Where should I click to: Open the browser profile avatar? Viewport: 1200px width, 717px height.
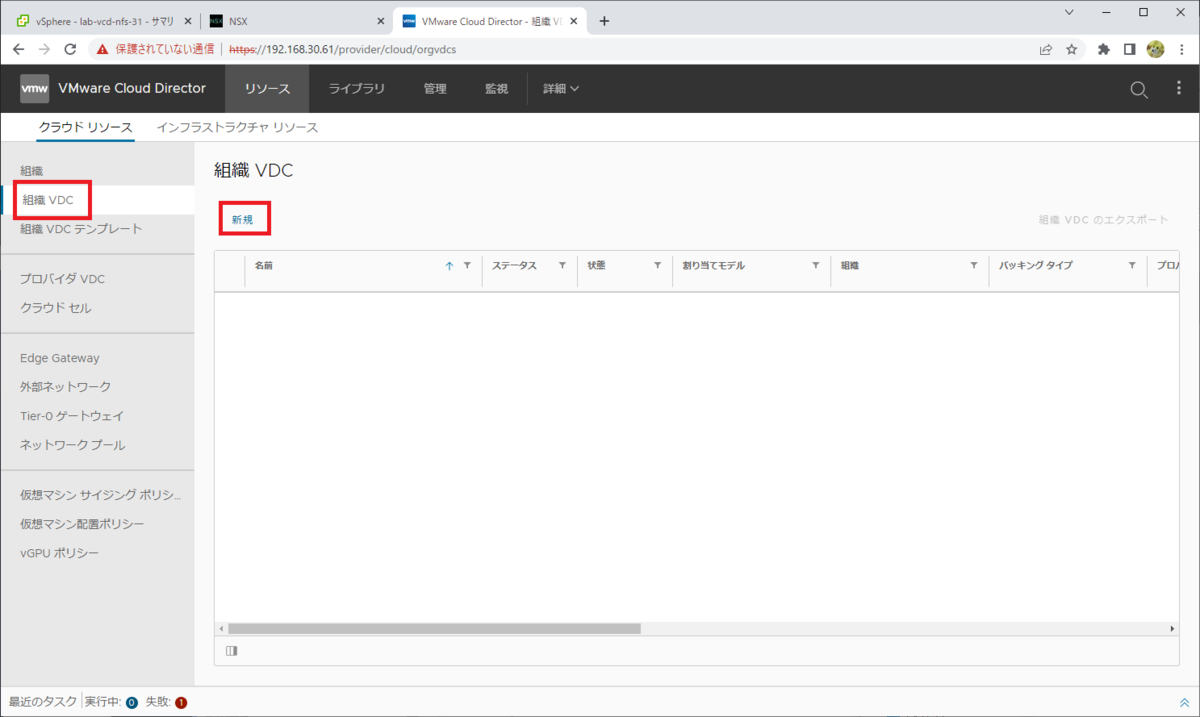pos(1155,48)
